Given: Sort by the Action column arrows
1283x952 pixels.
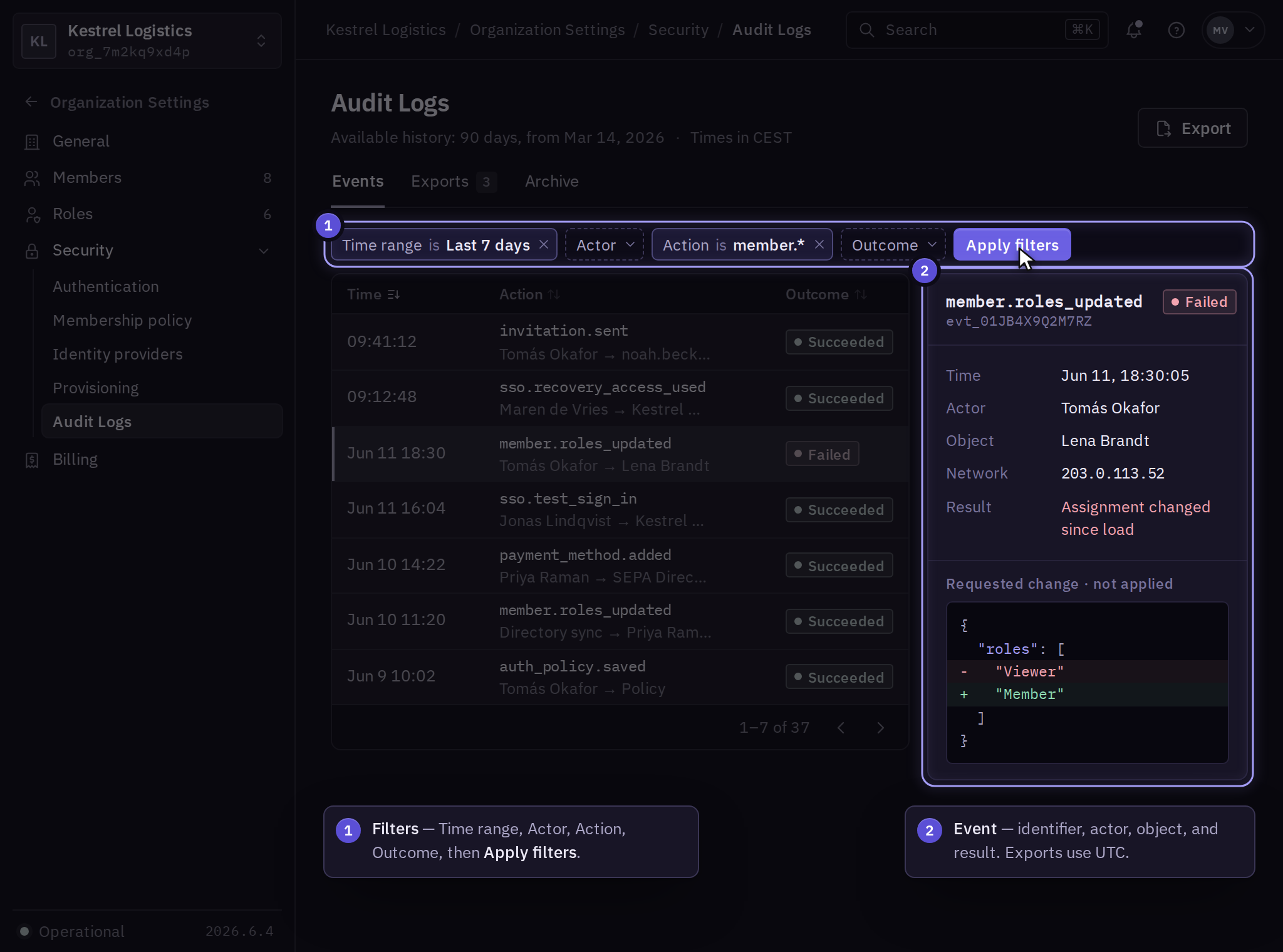Looking at the screenshot, I should pyautogui.click(x=554, y=294).
